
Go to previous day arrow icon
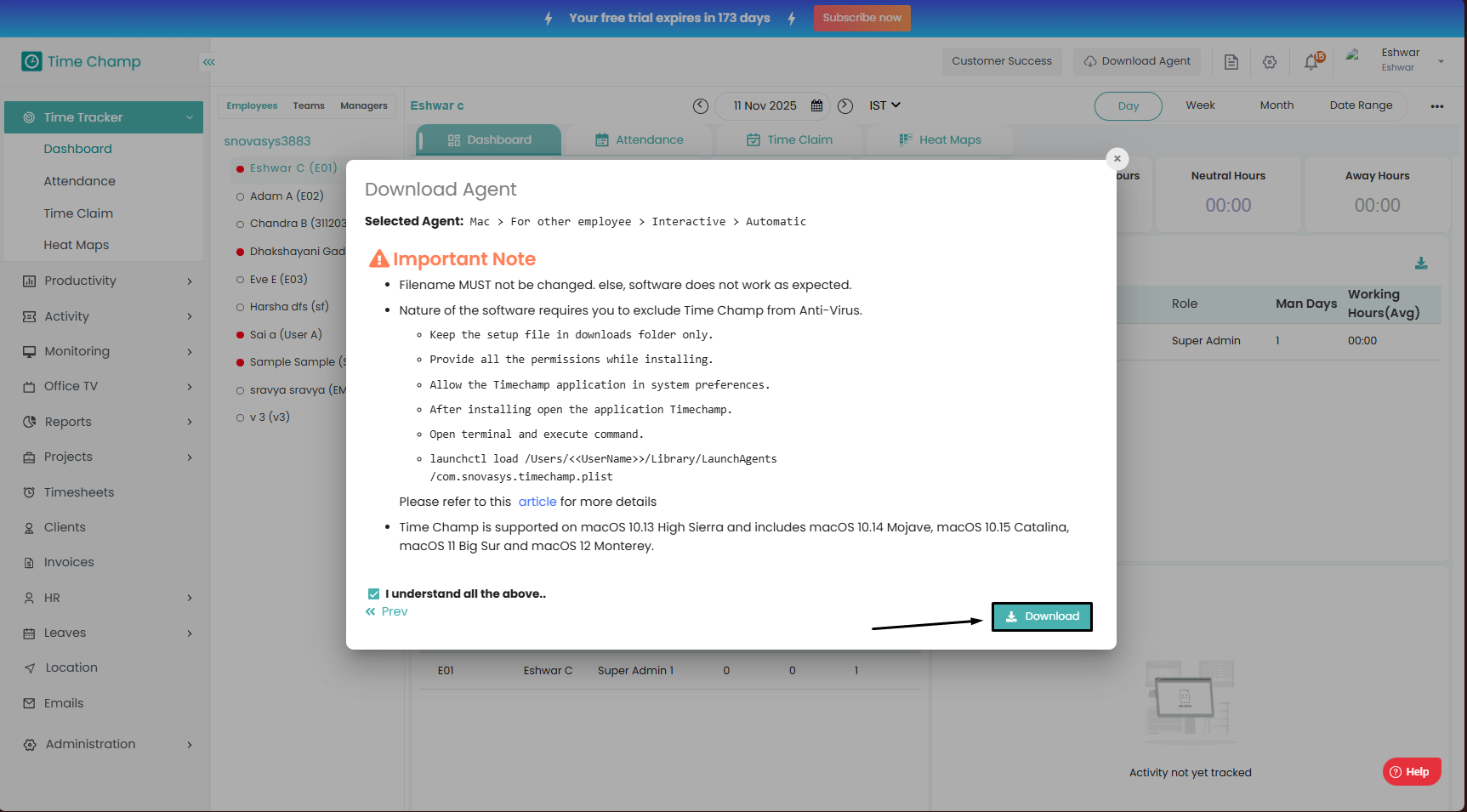701,105
